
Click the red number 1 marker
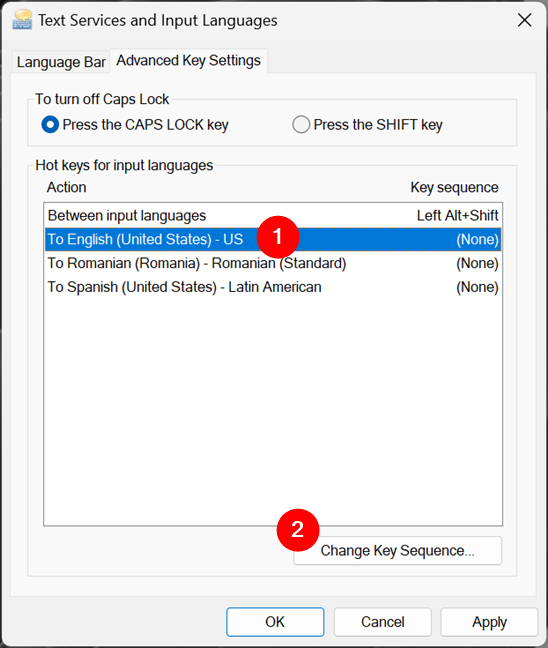[278, 237]
